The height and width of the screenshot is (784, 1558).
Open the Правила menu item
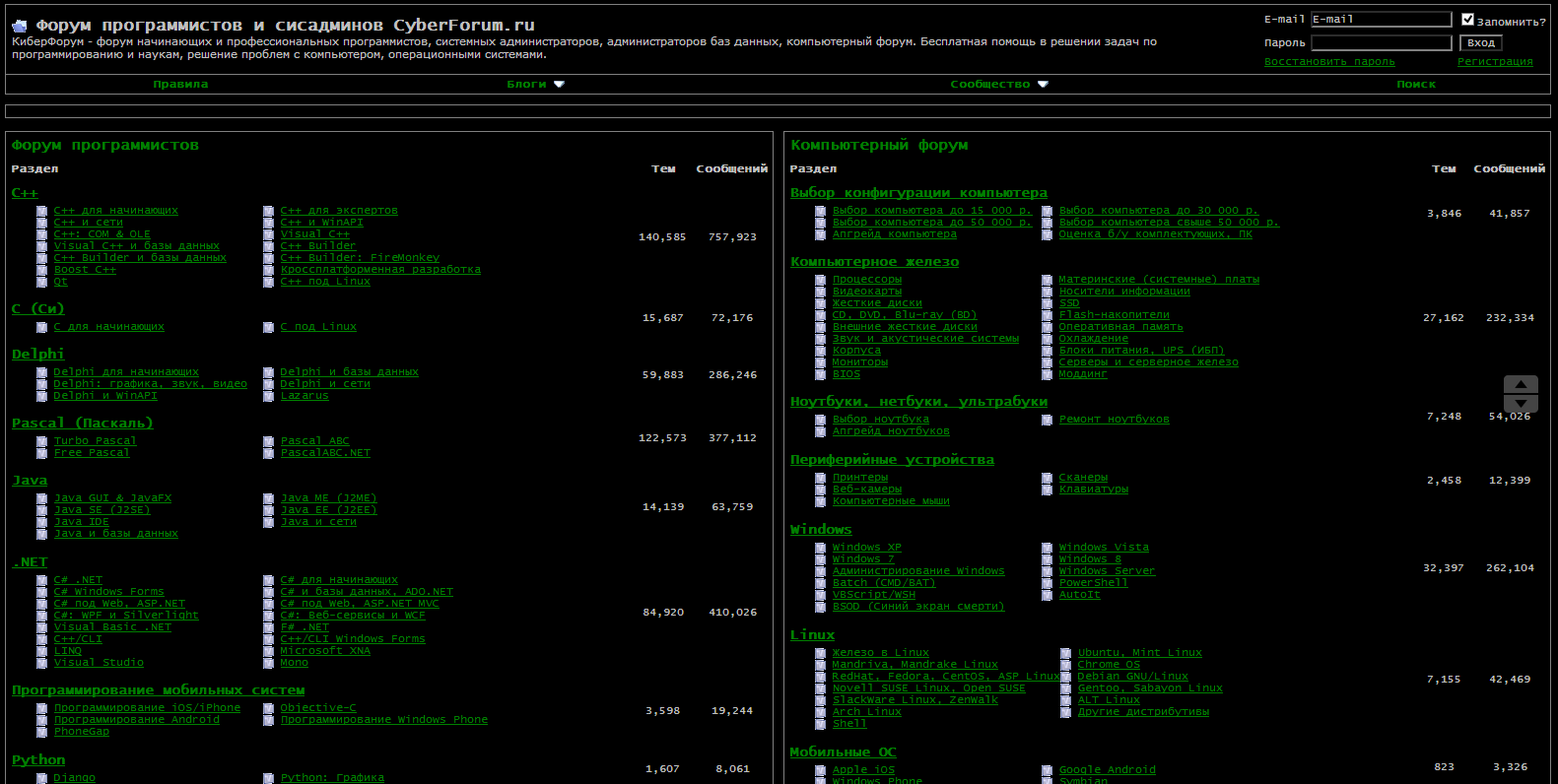tap(180, 85)
